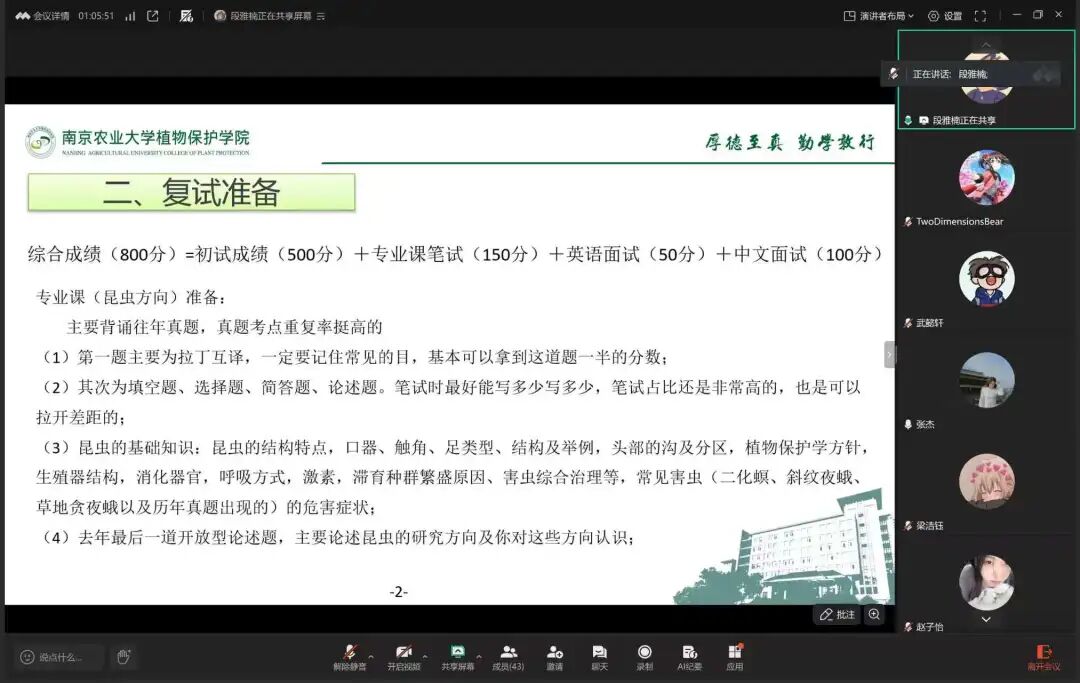Click the annotate (批注) button

837,615
